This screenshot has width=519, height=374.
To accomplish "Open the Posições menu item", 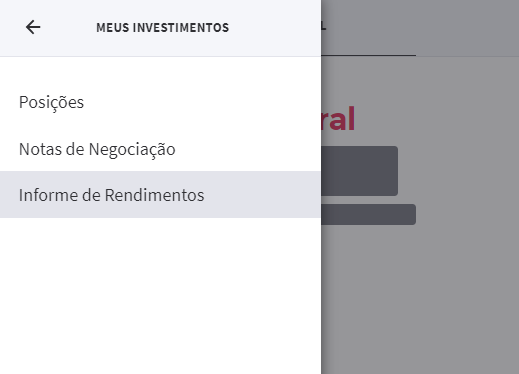I will point(51,102).
